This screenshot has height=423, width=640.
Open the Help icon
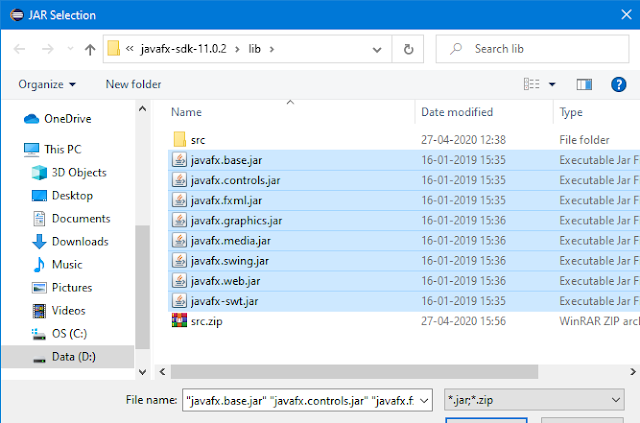[618, 85]
